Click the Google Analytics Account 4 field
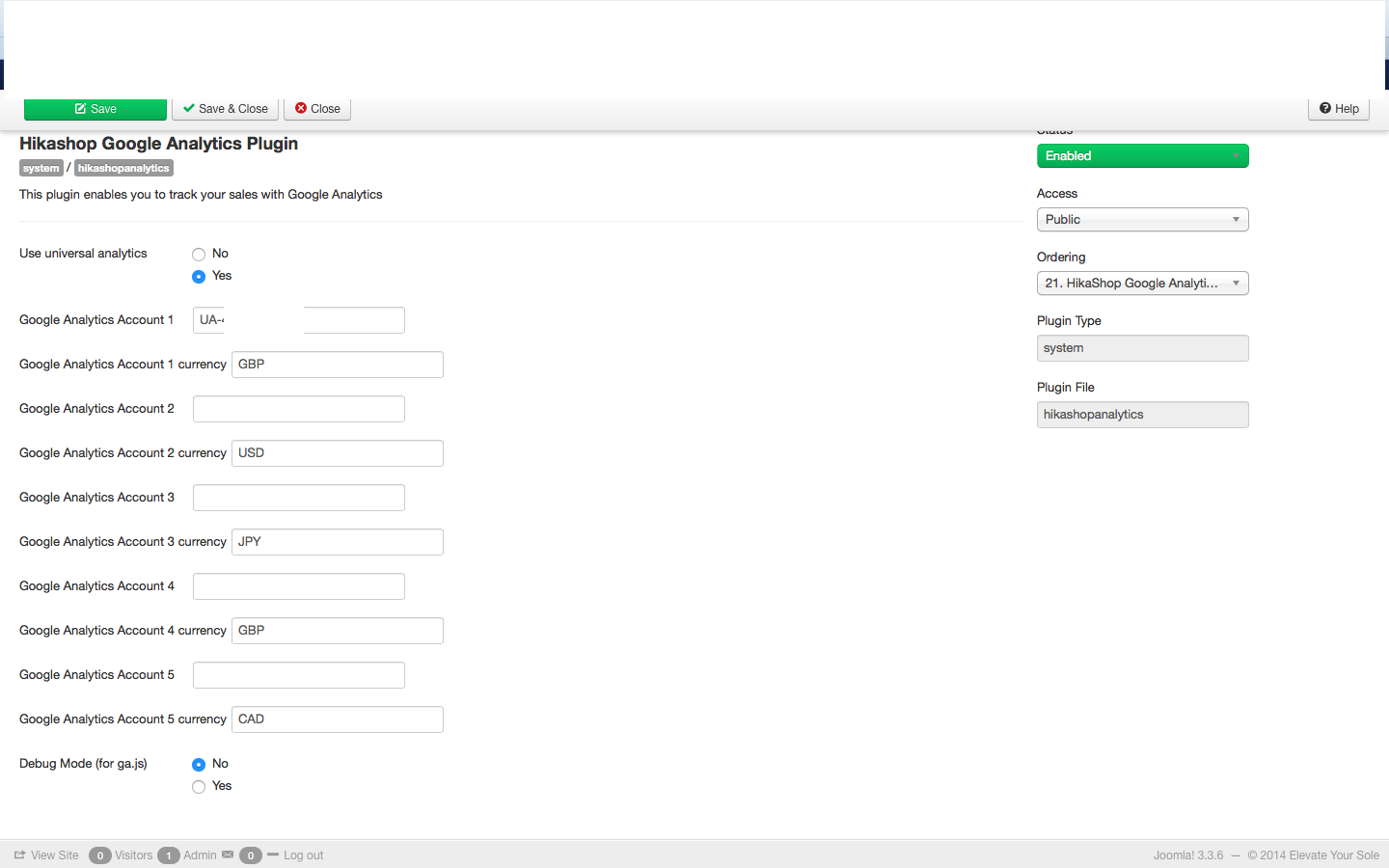The image size is (1389, 868). pyautogui.click(x=299, y=586)
